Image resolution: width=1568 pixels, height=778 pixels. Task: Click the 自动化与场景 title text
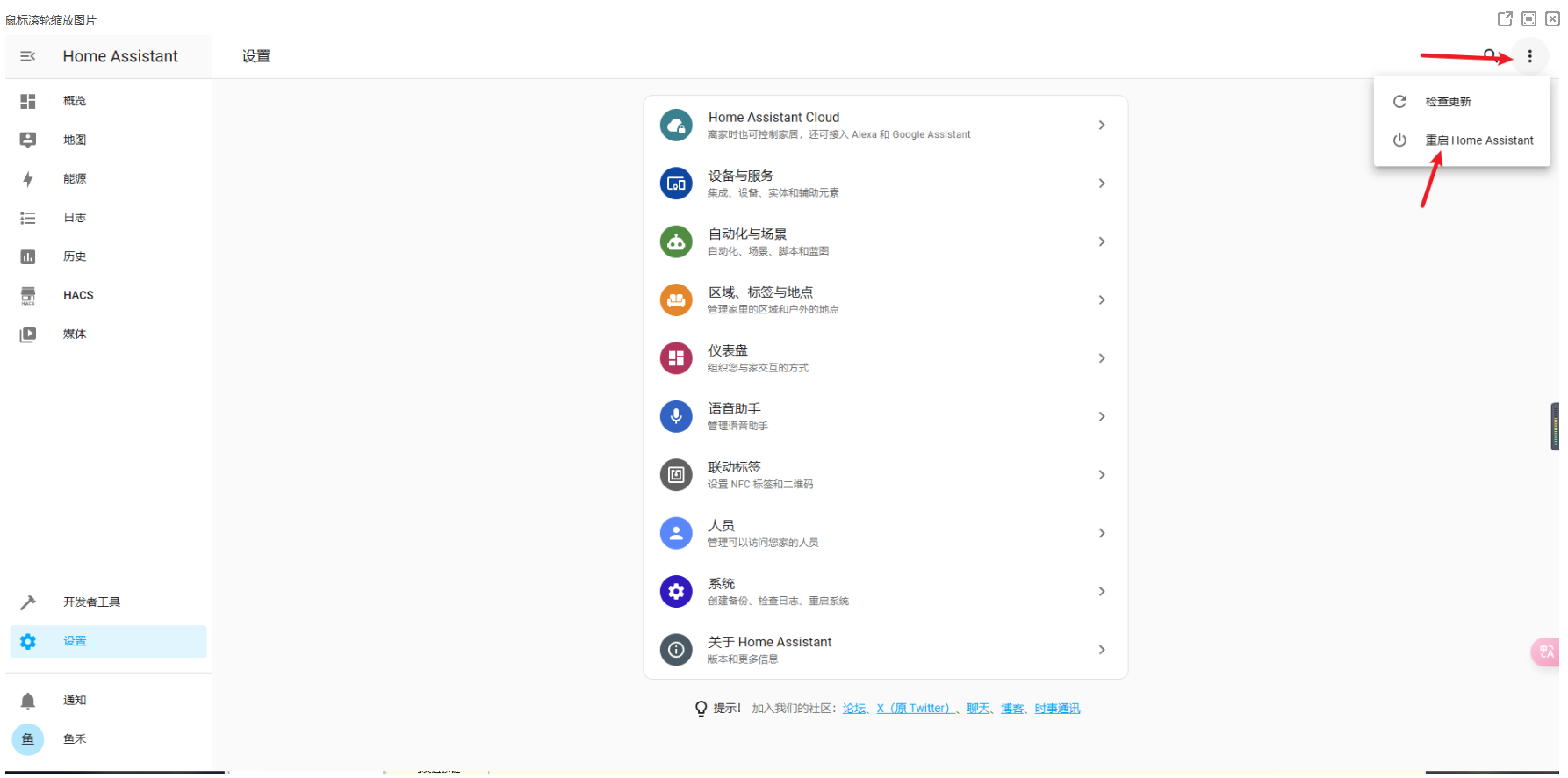coord(748,234)
